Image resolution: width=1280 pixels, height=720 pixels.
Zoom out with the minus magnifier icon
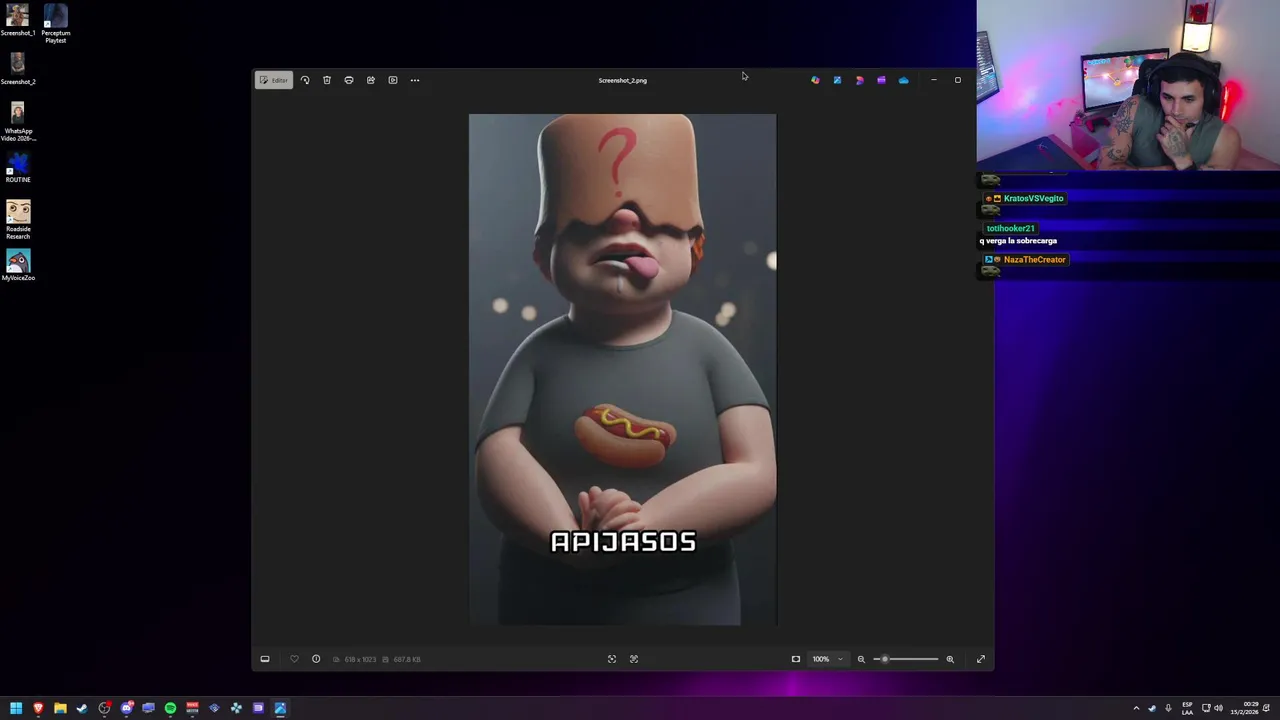coord(861,659)
